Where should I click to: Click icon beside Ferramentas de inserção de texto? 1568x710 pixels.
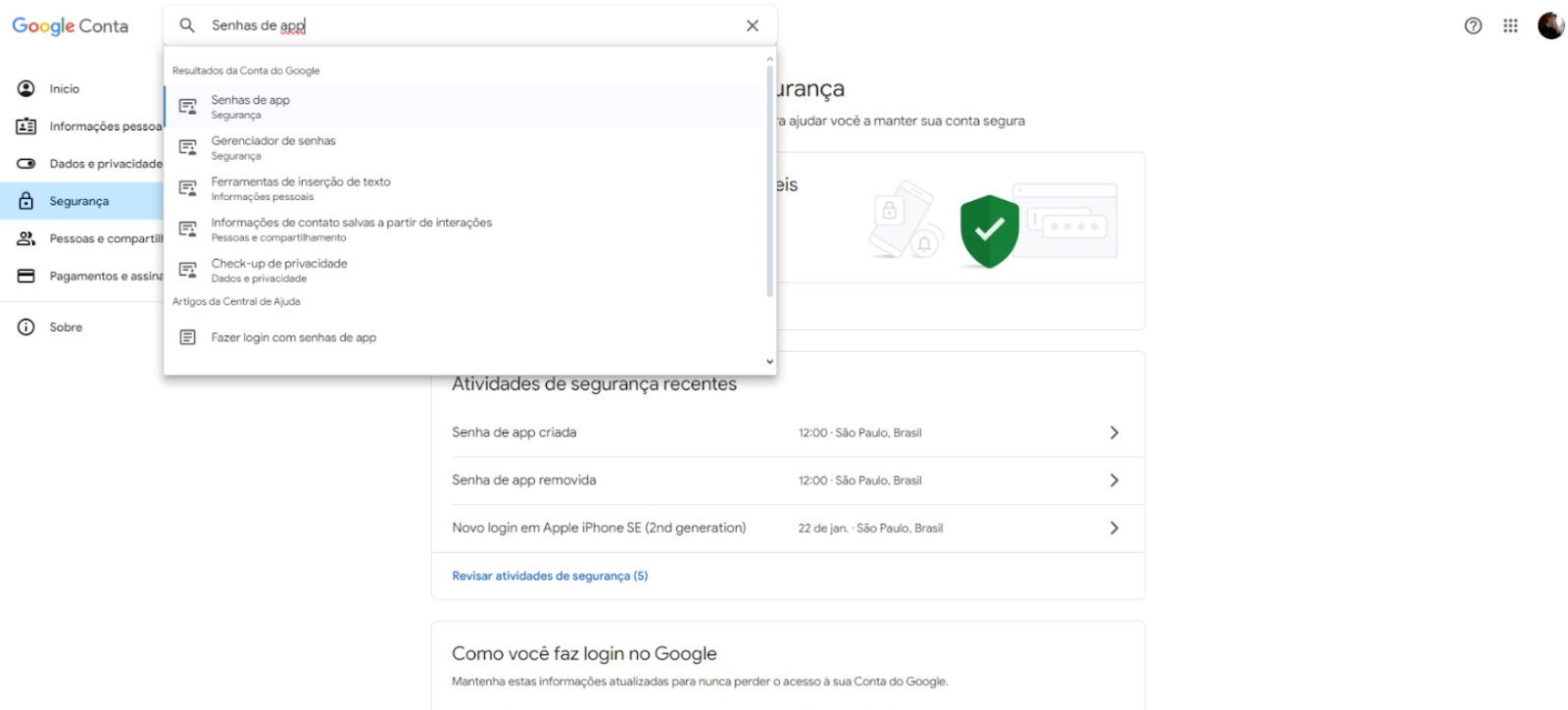tap(187, 188)
